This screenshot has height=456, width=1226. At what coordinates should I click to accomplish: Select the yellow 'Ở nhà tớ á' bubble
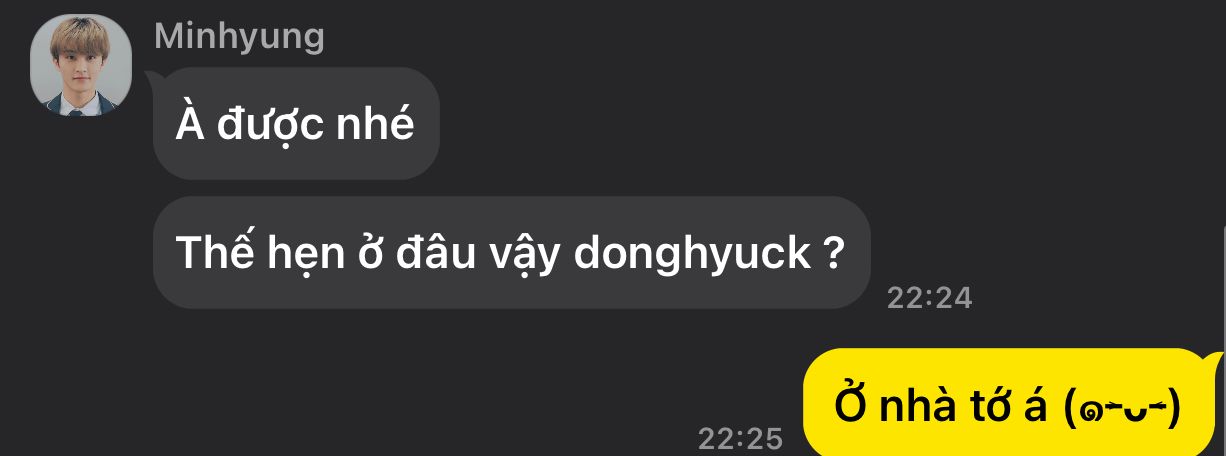(1010, 404)
